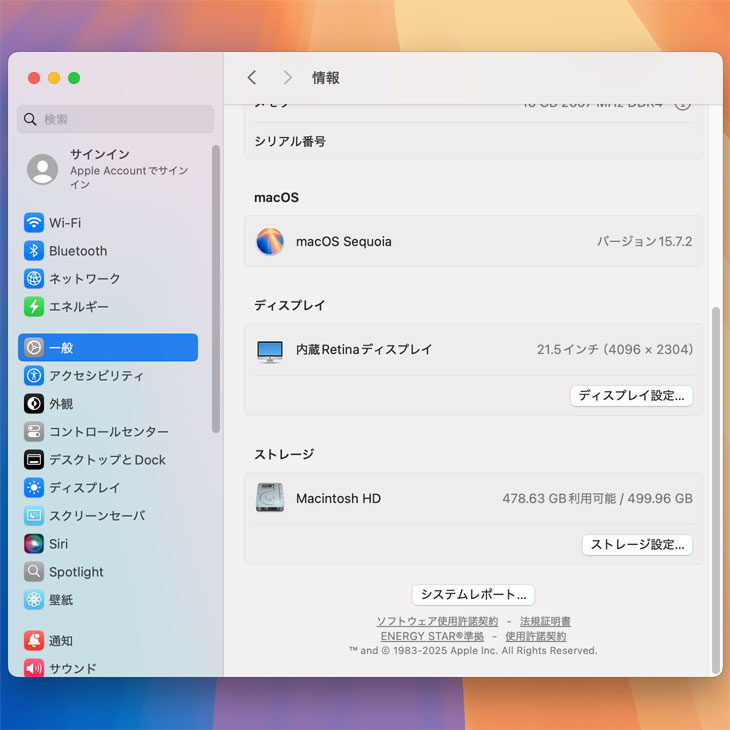
Task: Click the ディスプレイ設定... button
Action: click(x=631, y=396)
